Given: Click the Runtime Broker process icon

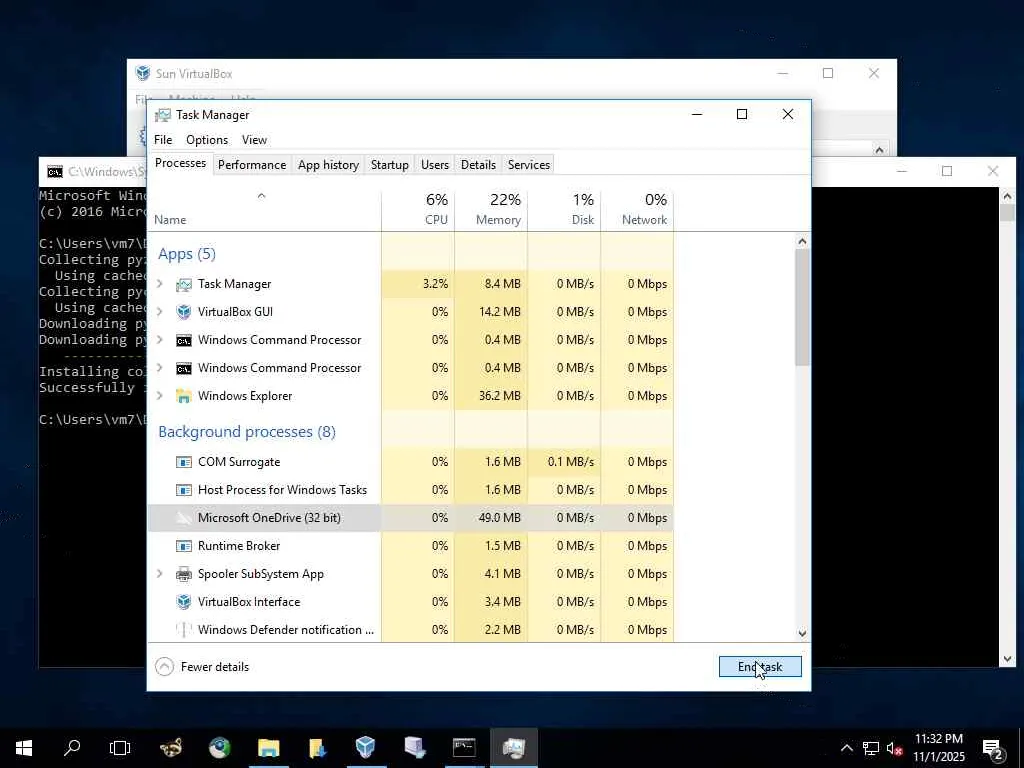Looking at the screenshot, I should [x=184, y=546].
